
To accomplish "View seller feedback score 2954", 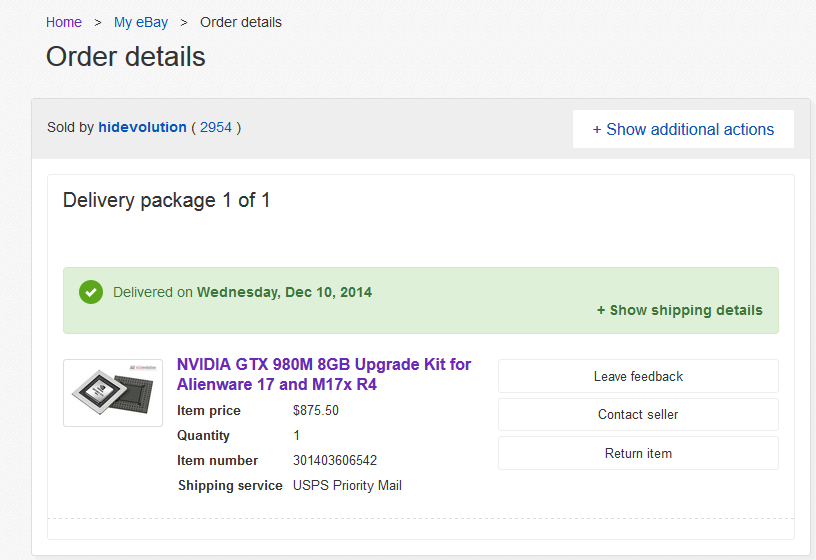I will coord(216,128).
